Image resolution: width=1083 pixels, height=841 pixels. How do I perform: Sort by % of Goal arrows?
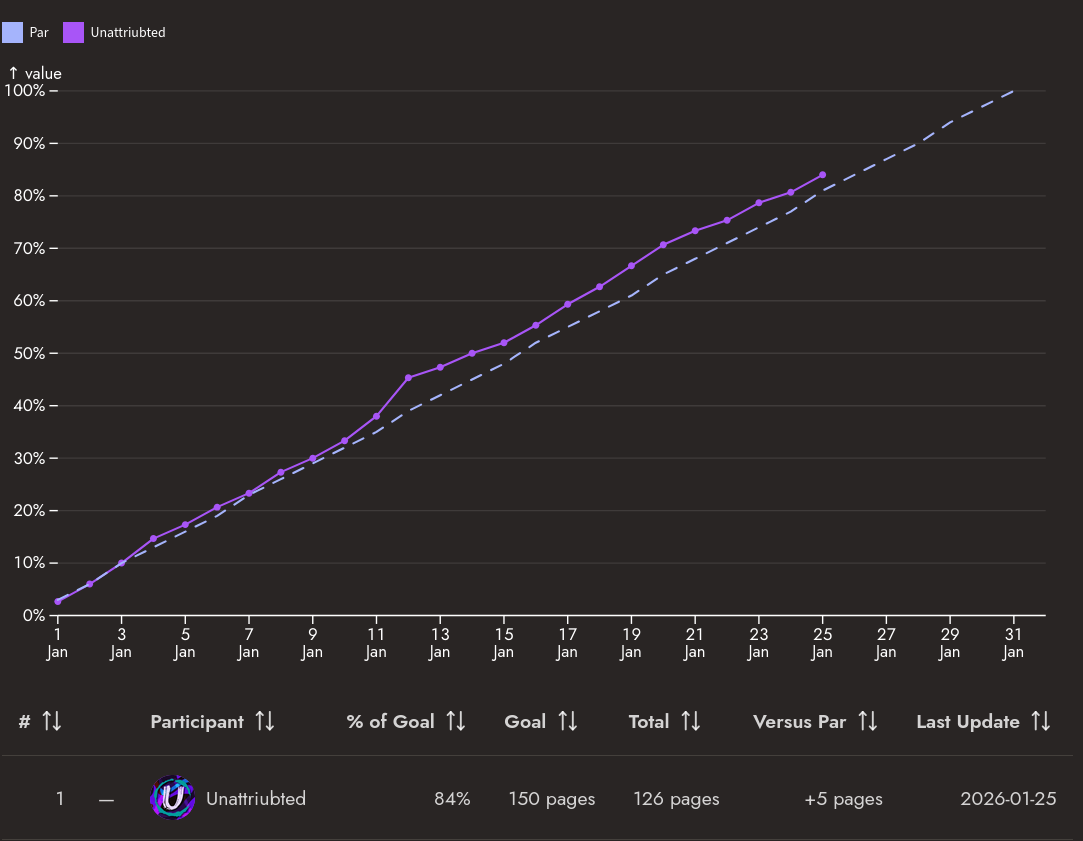click(x=456, y=722)
